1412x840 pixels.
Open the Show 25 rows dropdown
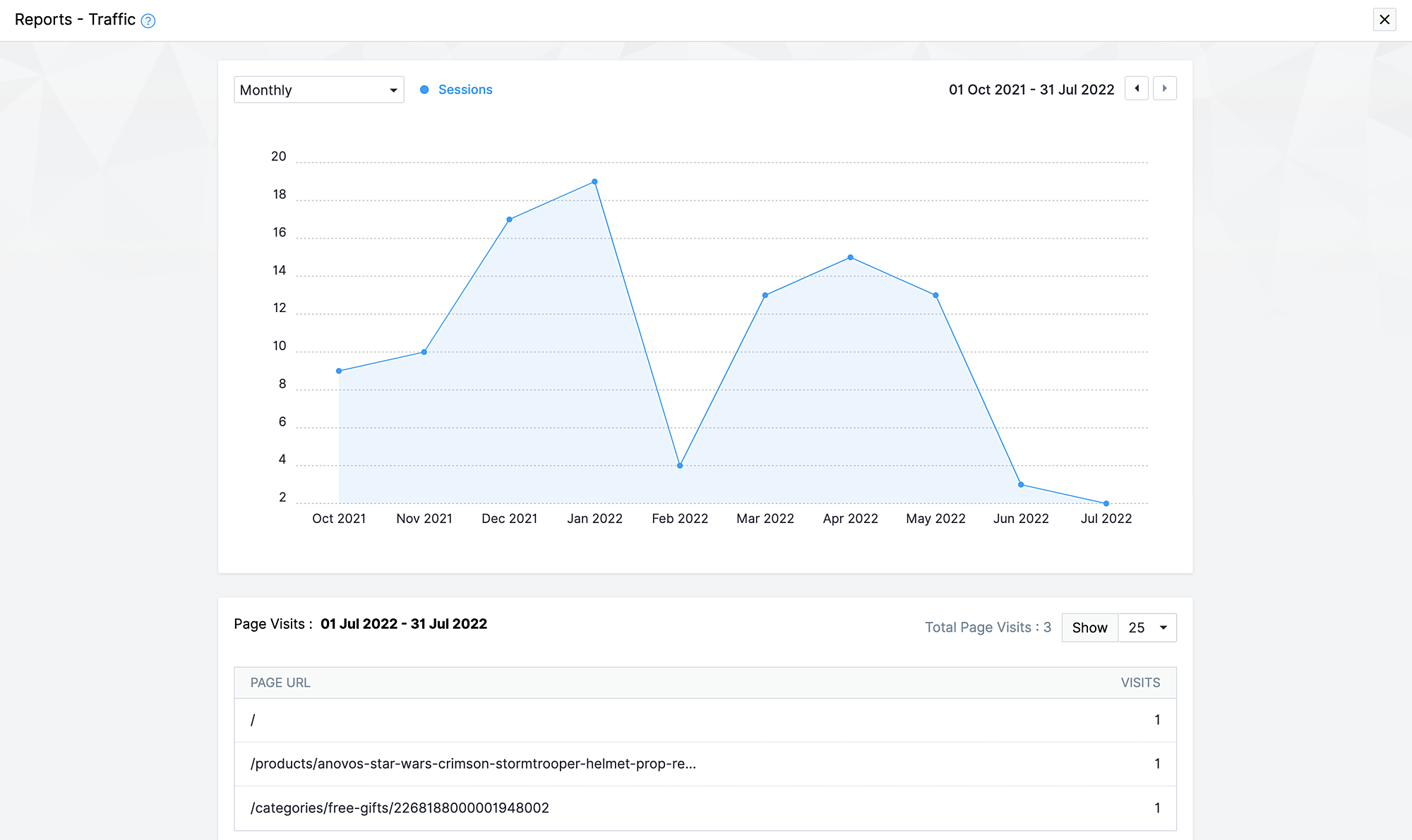(x=1147, y=628)
